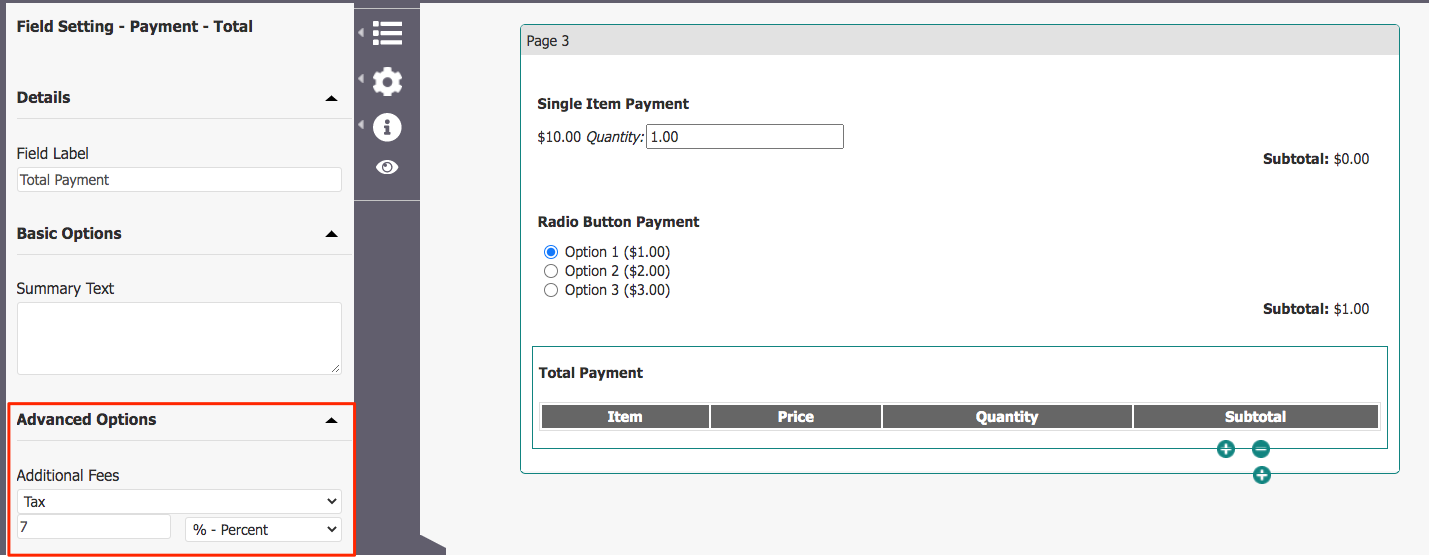Select Option 1 ($1.00) radio button
This screenshot has height=557, width=1429.
pos(550,252)
